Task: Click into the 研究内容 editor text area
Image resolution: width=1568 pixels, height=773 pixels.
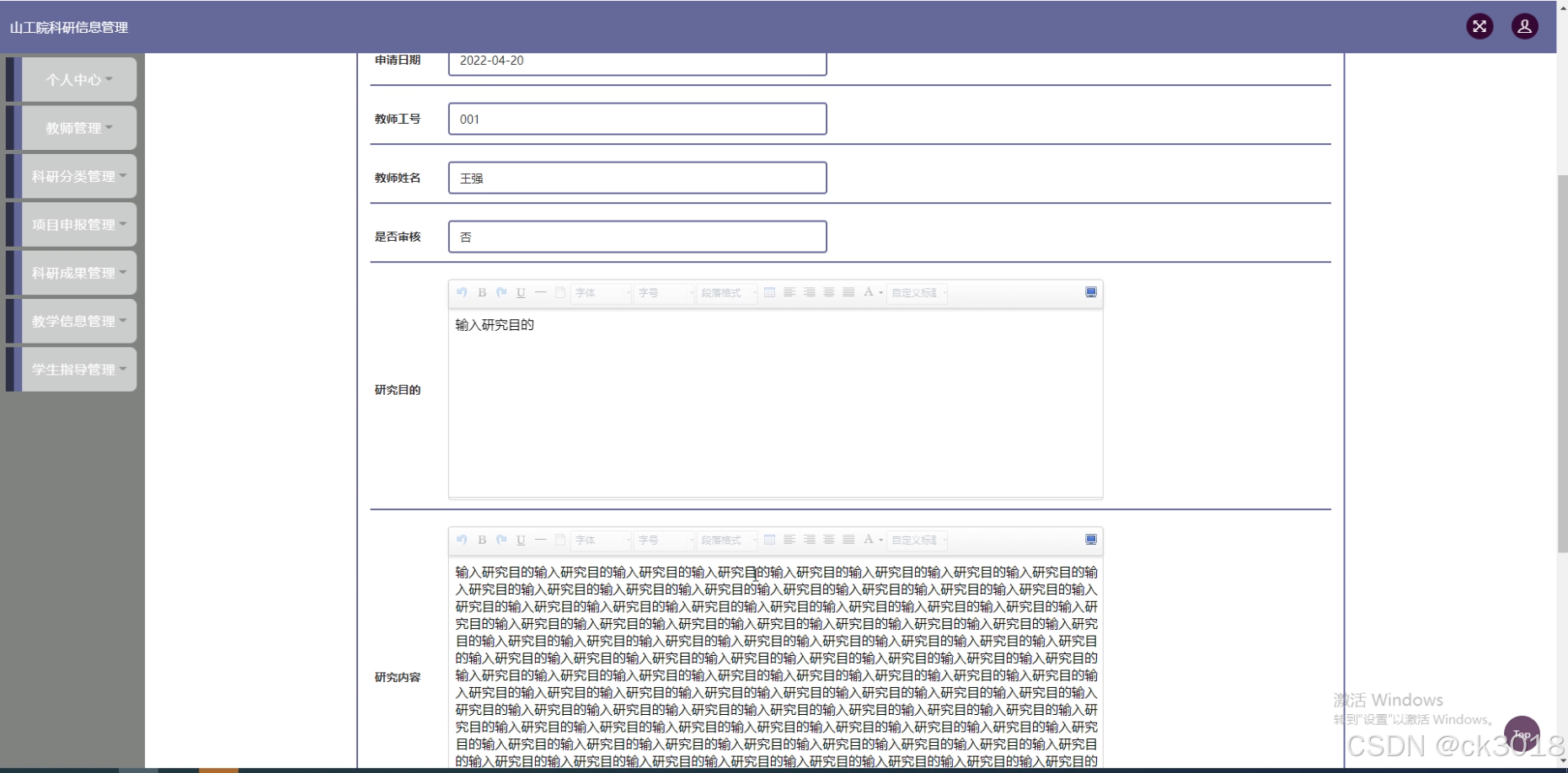Action: (x=775, y=664)
